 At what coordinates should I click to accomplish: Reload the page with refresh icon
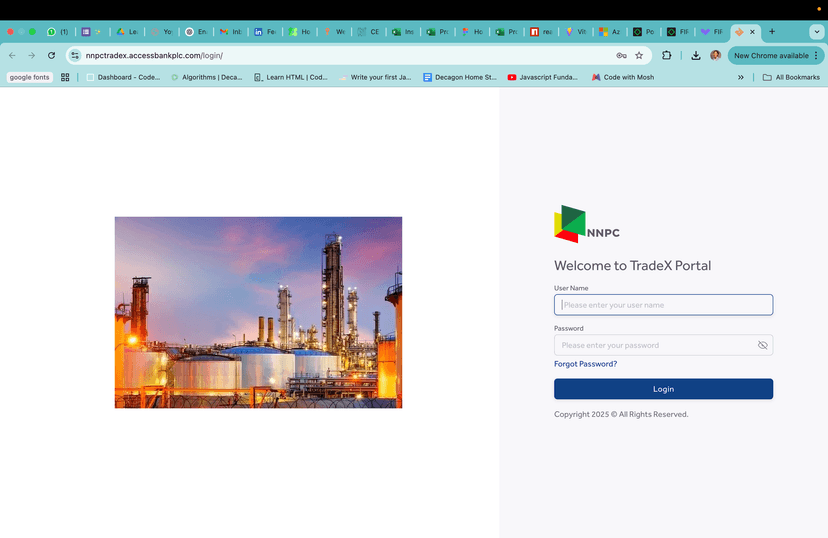tap(51, 56)
